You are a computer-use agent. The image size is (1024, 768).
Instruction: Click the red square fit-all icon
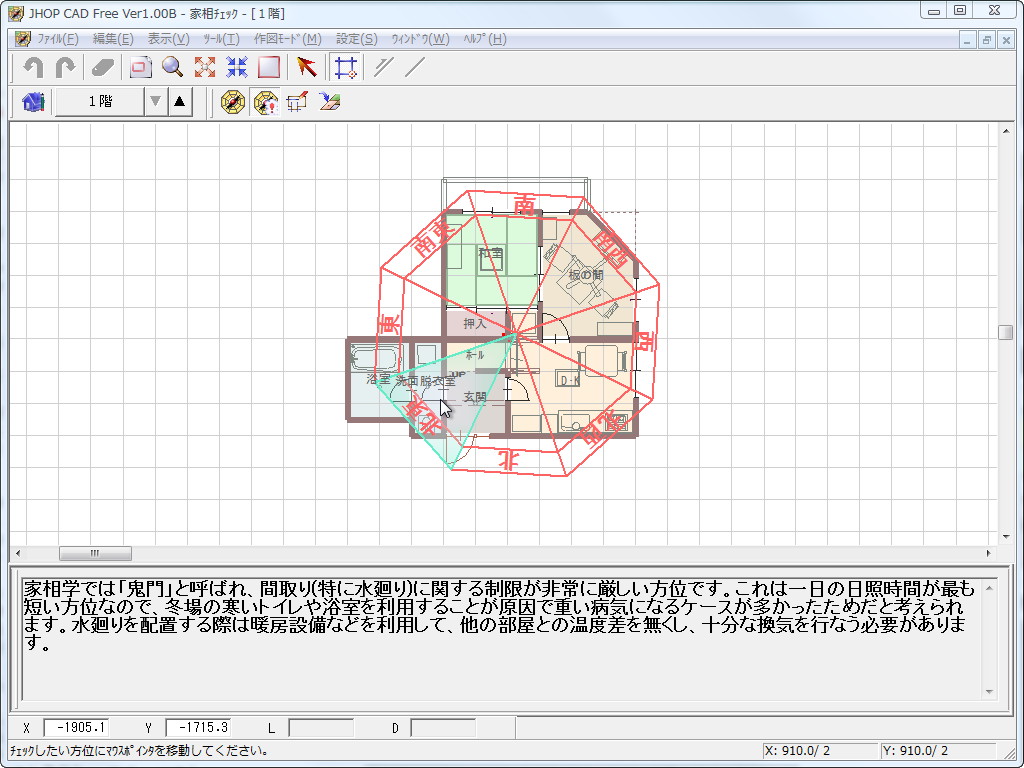pyautogui.click(x=268, y=67)
